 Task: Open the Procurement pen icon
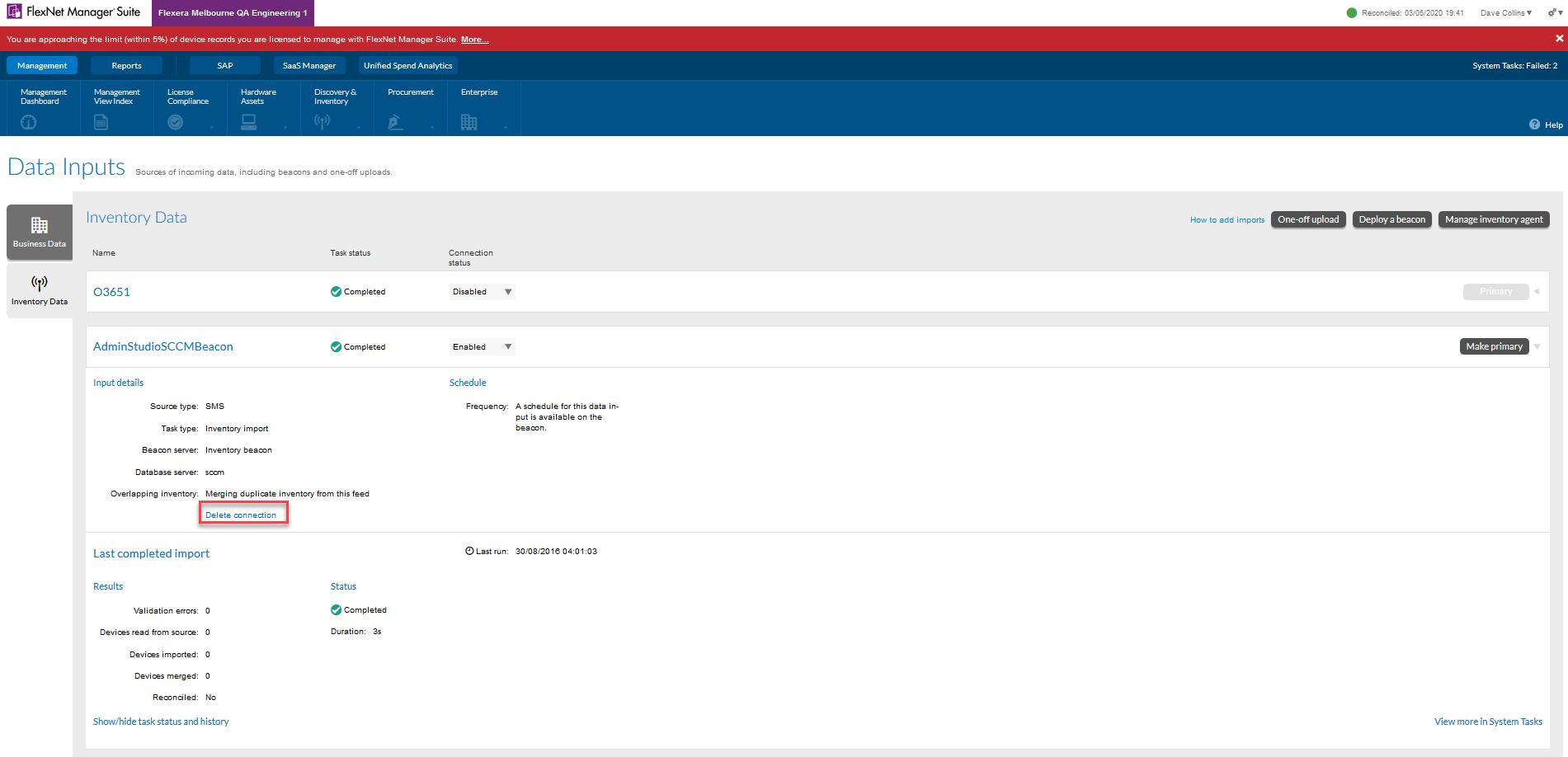tap(395, 122)
